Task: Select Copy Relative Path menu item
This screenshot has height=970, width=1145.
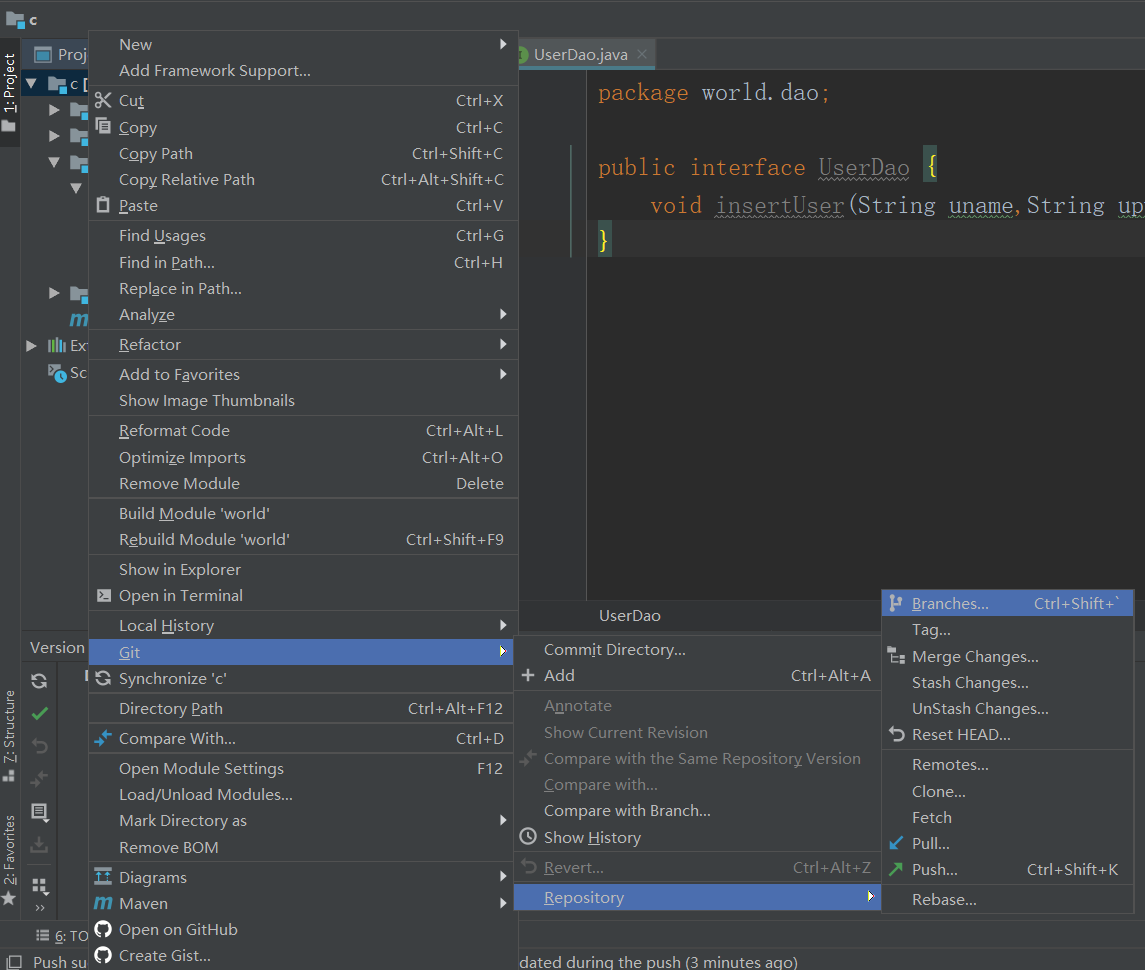Action: pyautogui.click(x=303, y=180)
